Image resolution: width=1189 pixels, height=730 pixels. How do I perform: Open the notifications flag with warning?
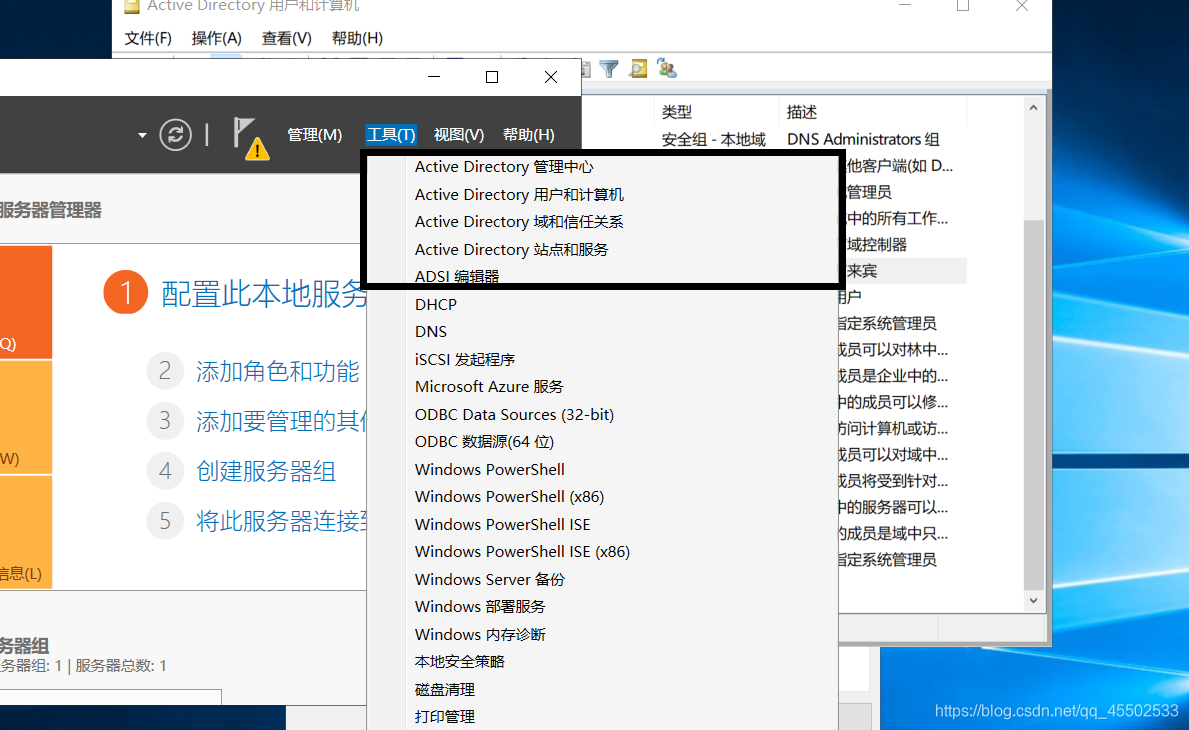[x=250, y=138]
